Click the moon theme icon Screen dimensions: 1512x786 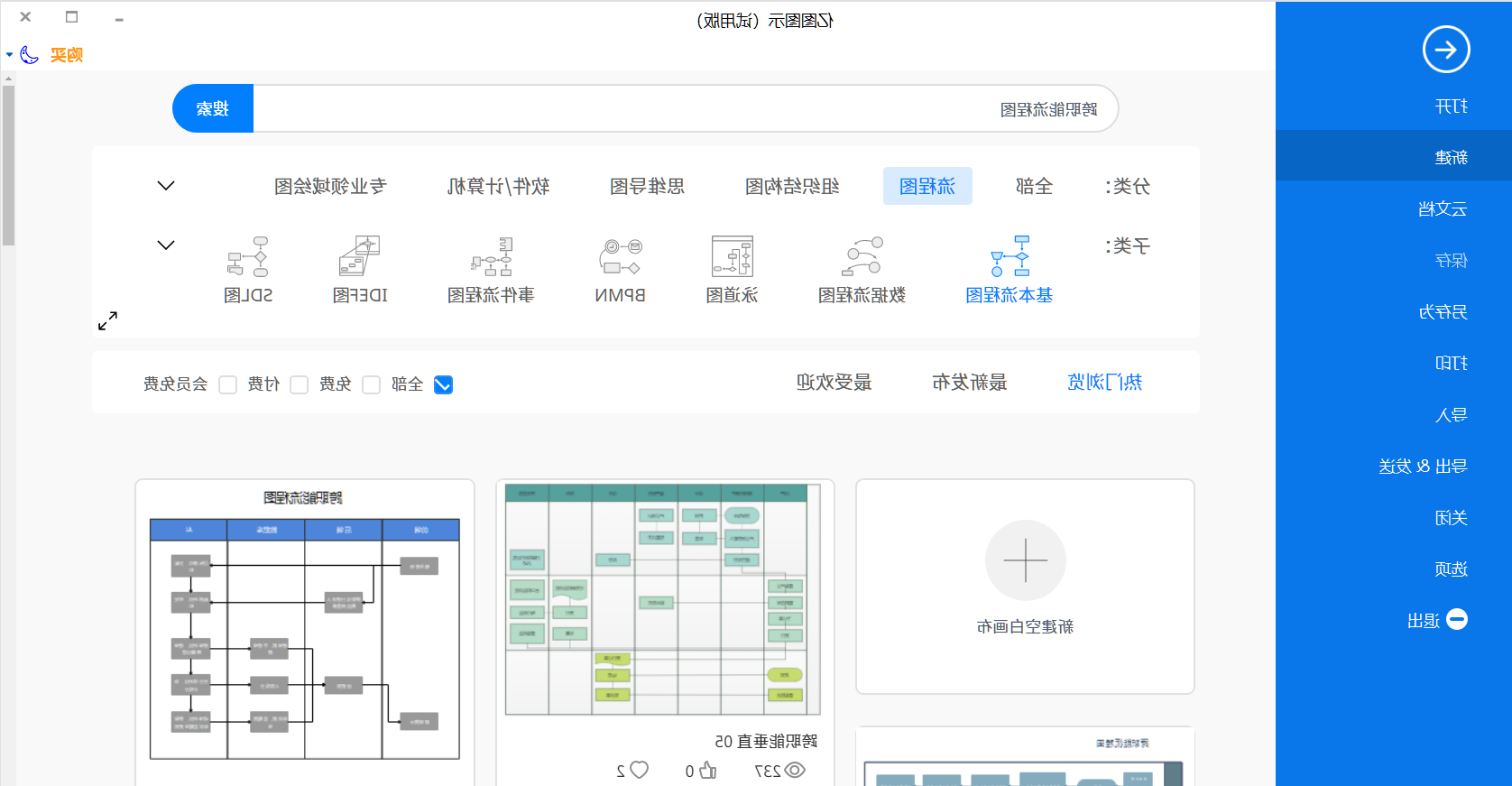tap(30, 55)
